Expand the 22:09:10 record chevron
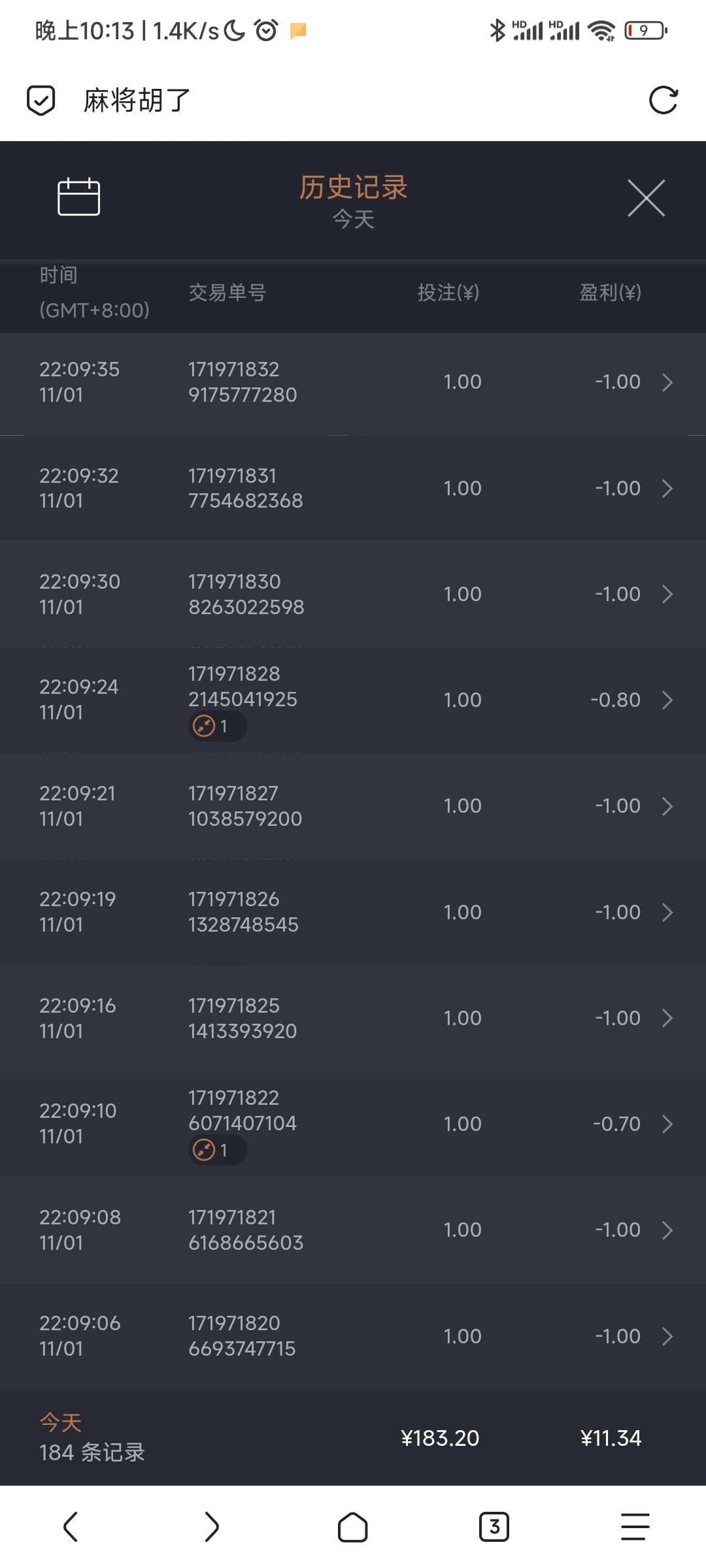This screenshot has height=1568, width=706. 667,1124
